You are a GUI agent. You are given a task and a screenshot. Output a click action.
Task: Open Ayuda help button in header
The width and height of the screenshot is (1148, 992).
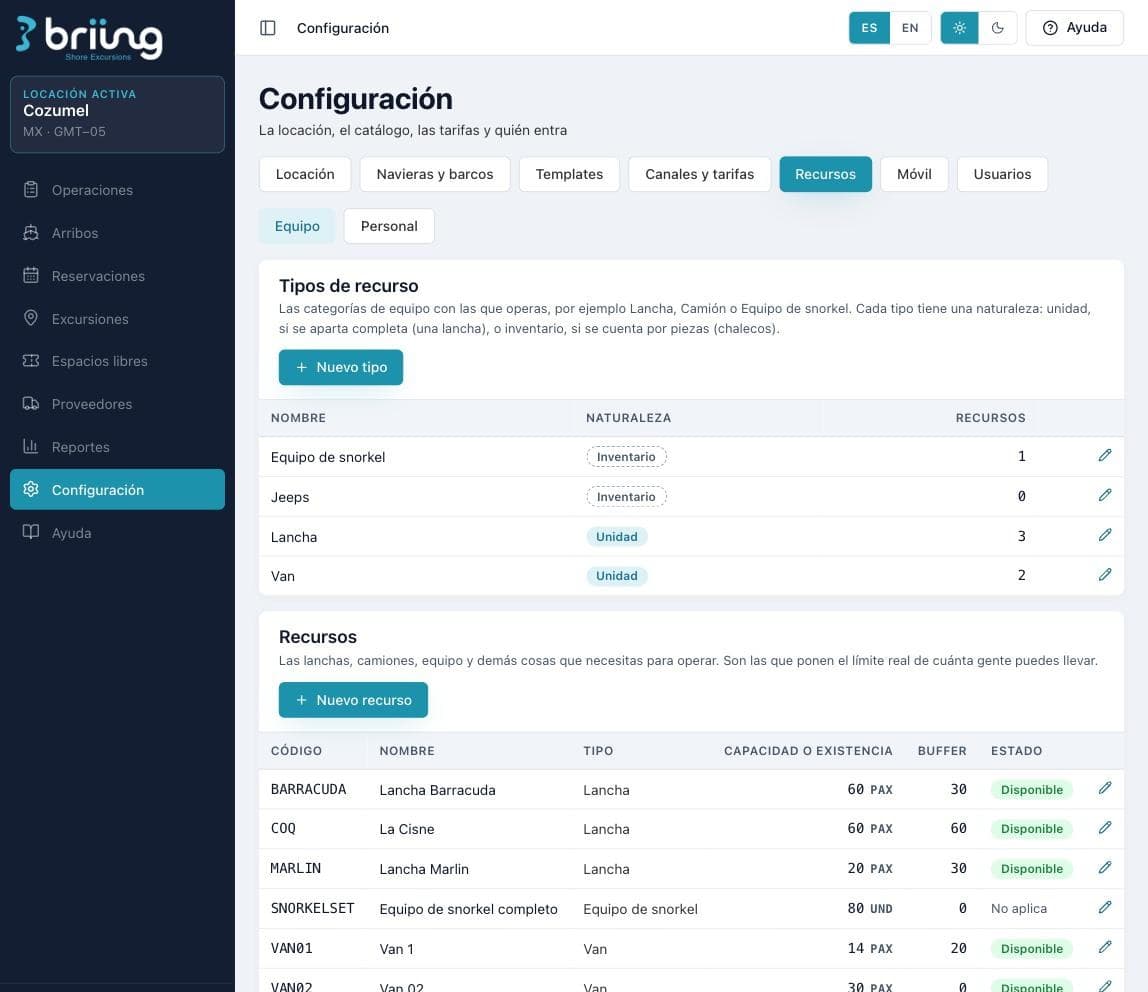pos(1074,28)
